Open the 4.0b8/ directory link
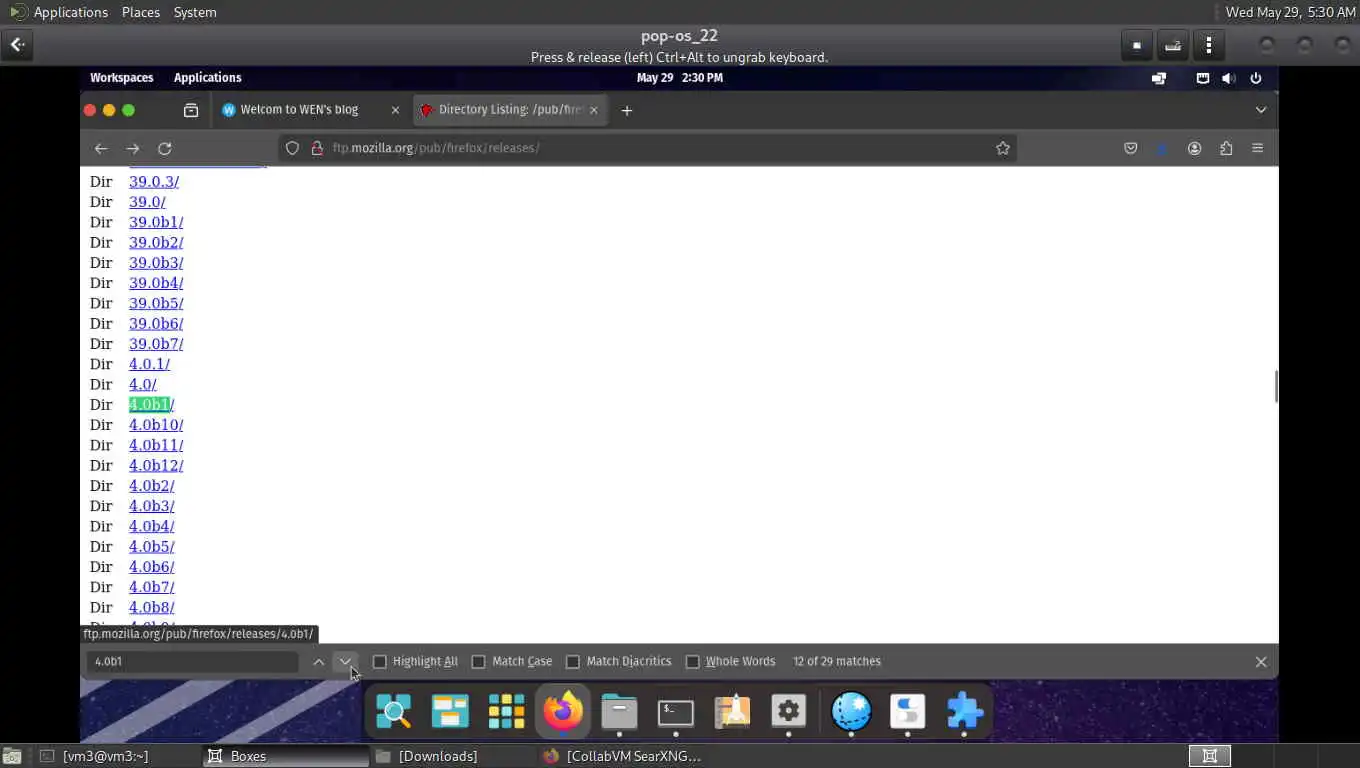Image resolution: width=1360 pixels, height=768 pixels. coord(152,608)
